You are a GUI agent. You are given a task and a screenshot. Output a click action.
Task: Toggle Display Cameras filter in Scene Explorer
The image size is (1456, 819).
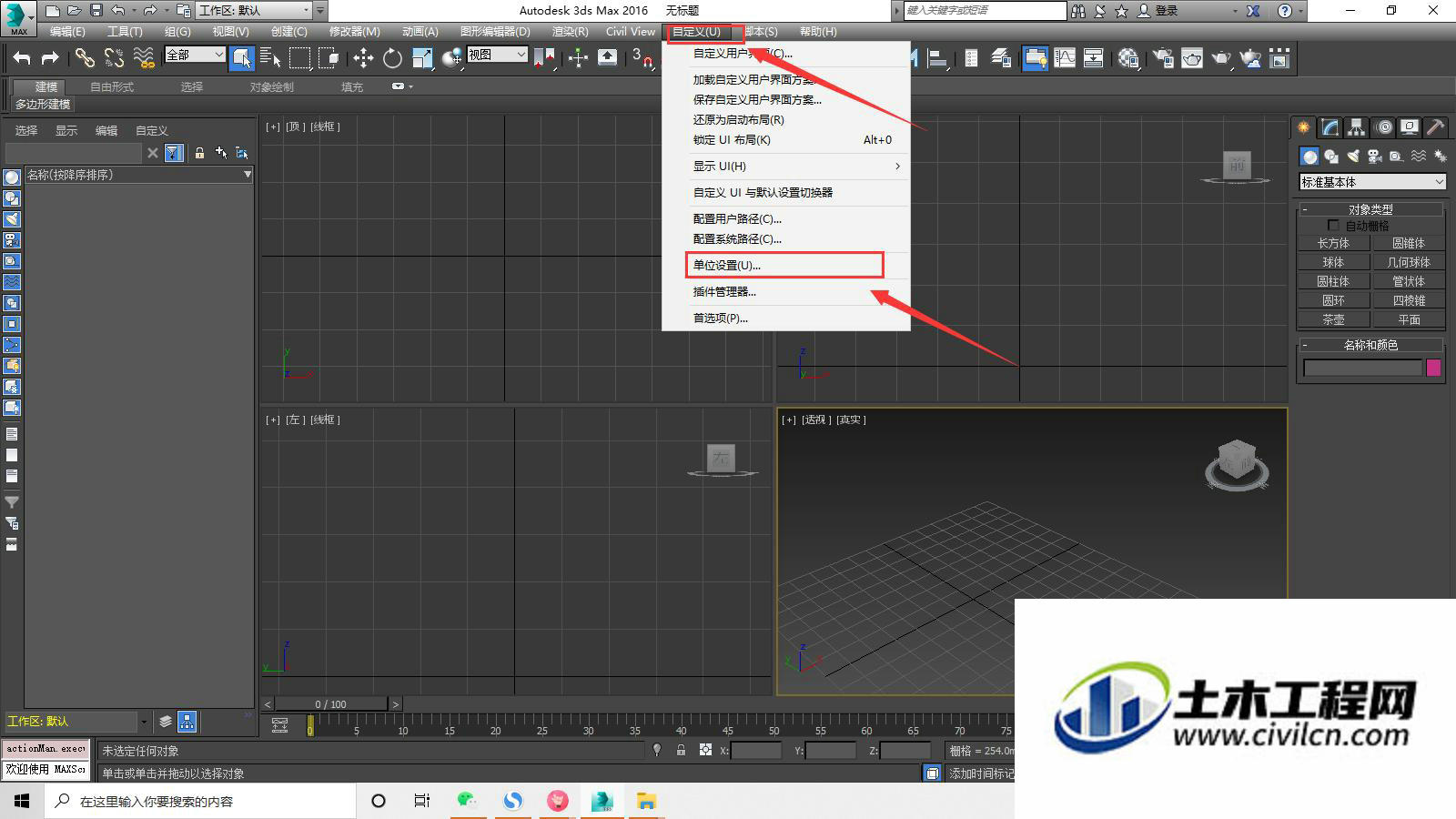[12, 239]
